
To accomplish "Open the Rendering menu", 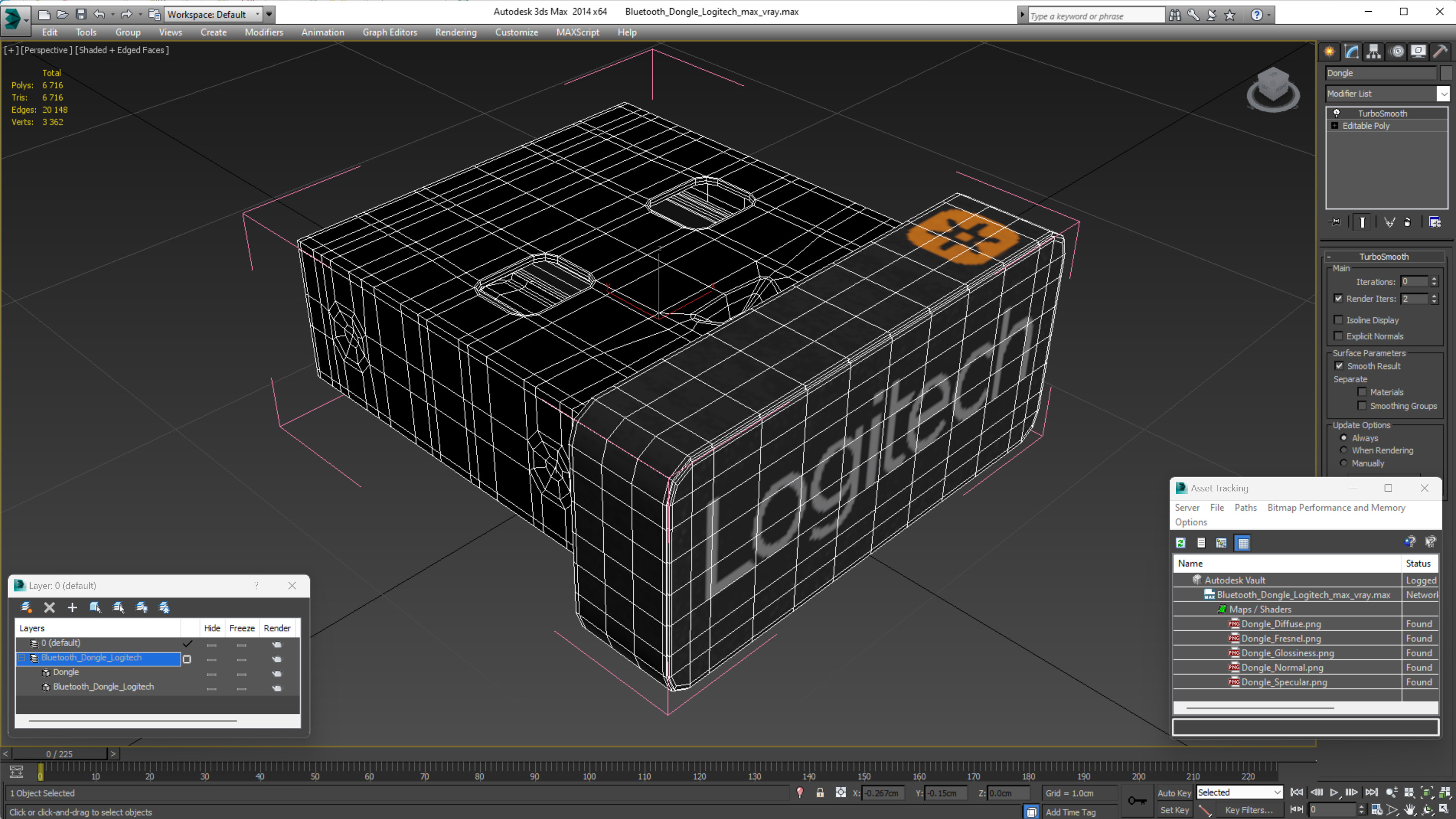I will (x=456, y=32).
